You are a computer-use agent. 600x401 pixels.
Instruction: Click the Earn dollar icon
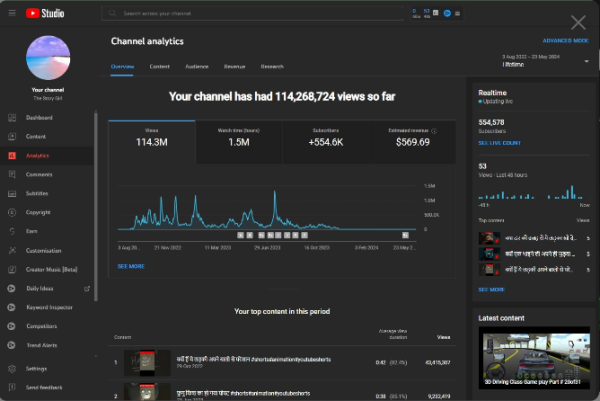12,231
